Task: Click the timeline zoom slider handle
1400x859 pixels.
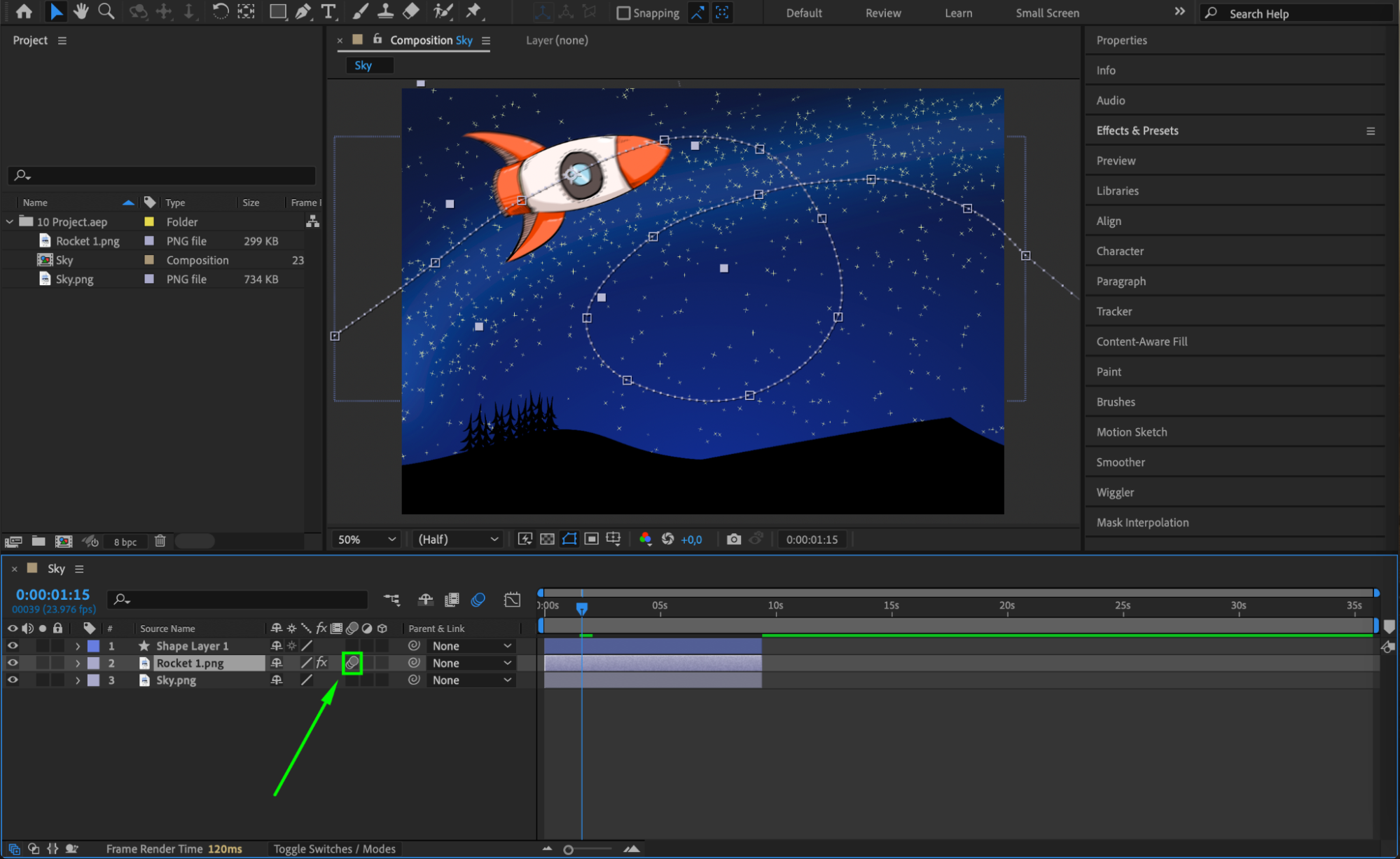Action: pos(568,849)
